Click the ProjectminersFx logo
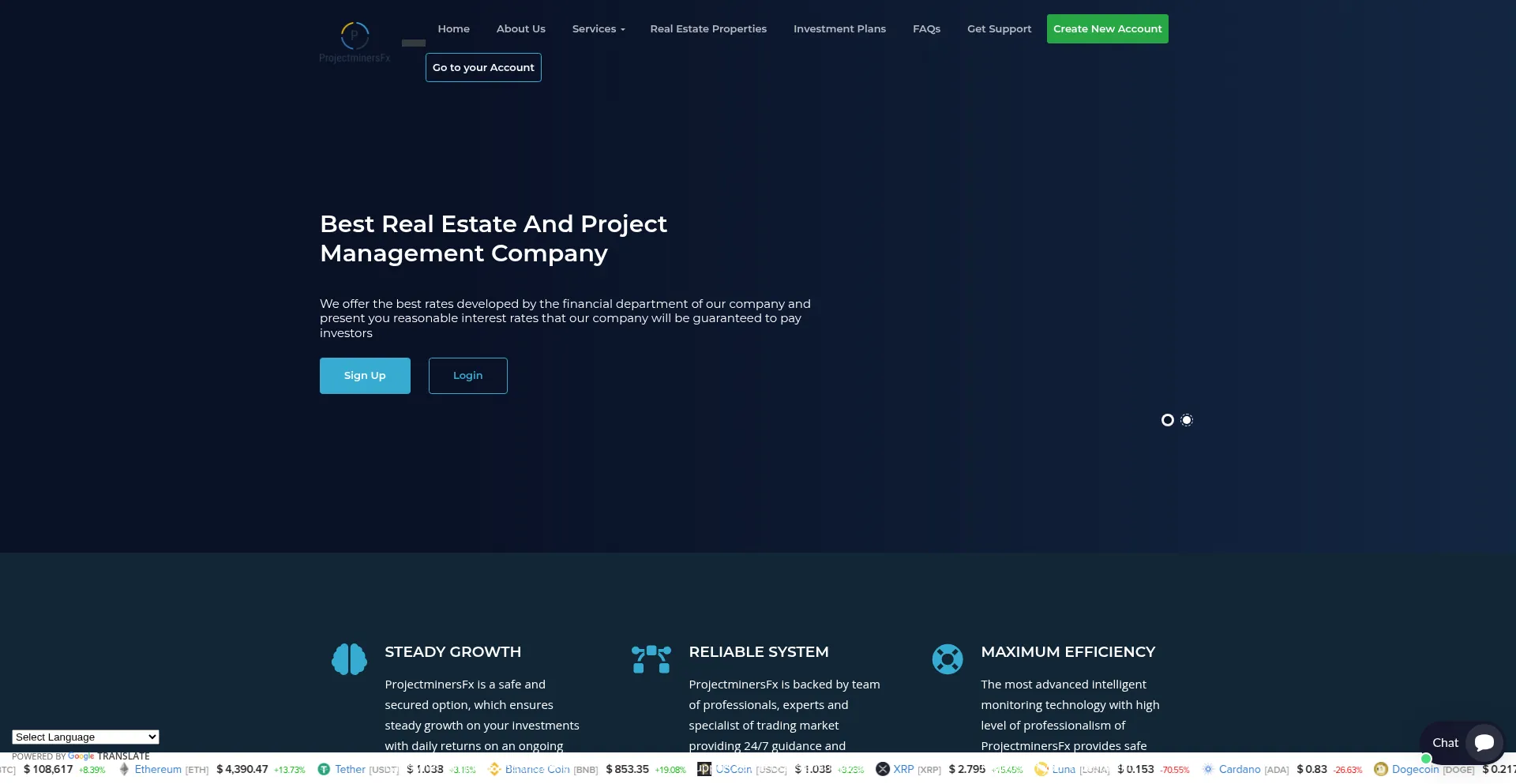The width and height of the screenshot is (1516, 784). pos(355,43)
